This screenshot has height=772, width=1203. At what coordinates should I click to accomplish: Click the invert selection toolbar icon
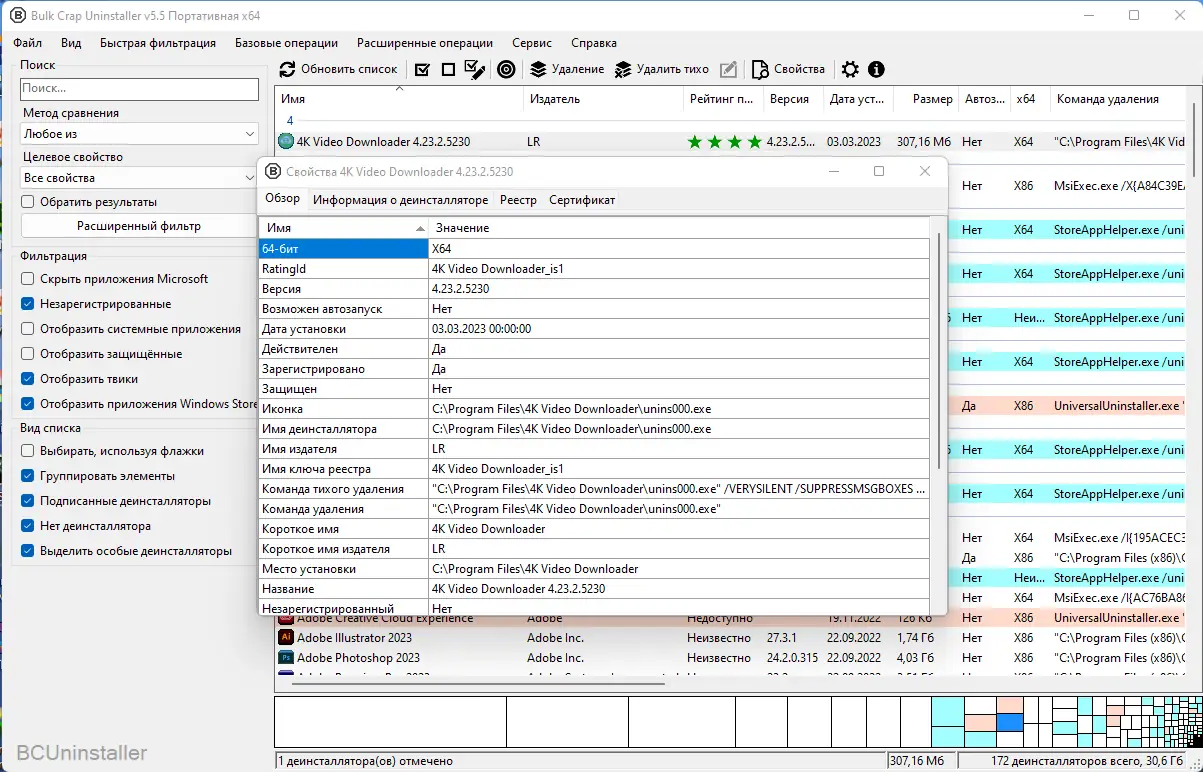[475, 69]
